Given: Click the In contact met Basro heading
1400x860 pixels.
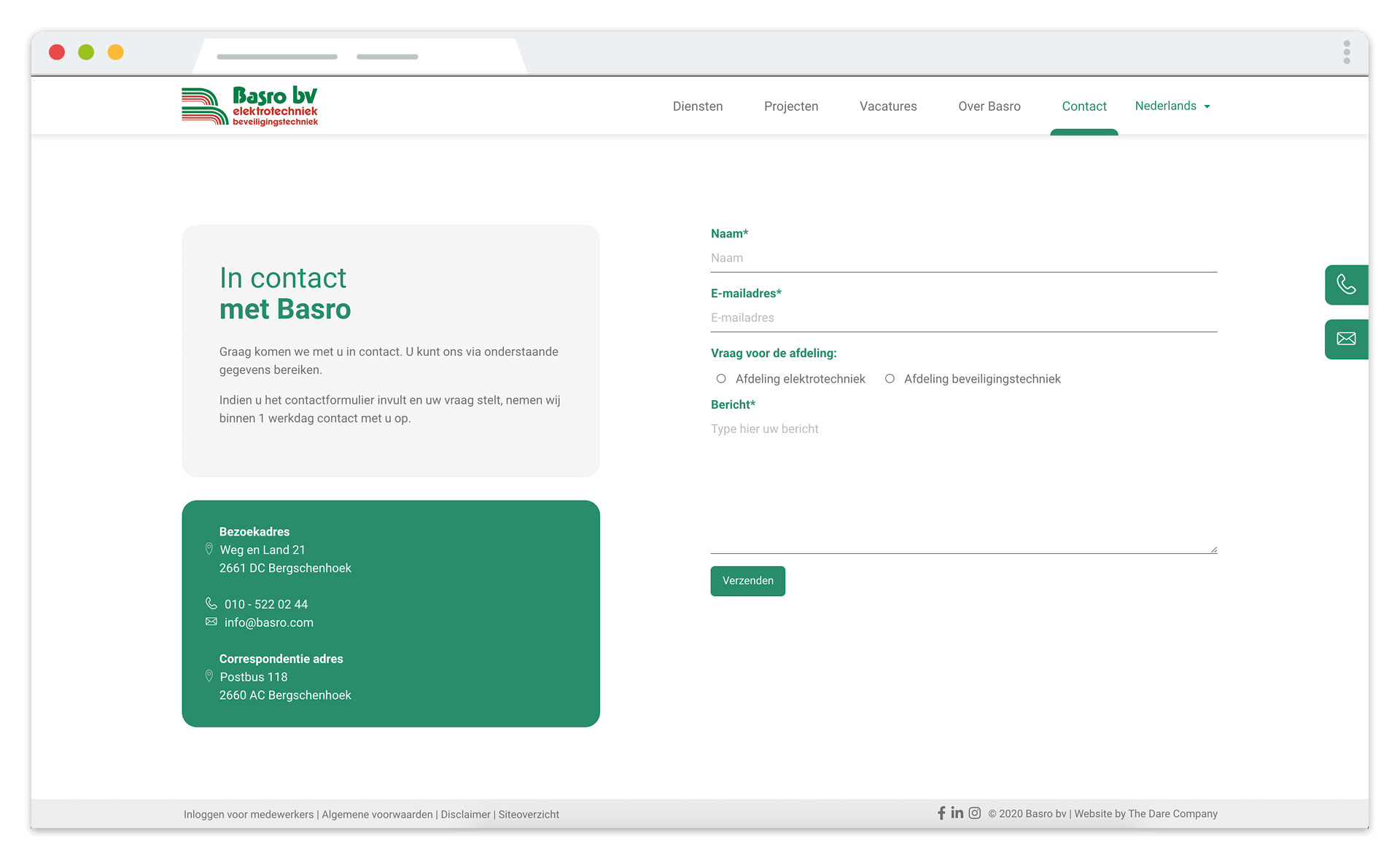Looking at the screenshot, I should tap(285, 294).
